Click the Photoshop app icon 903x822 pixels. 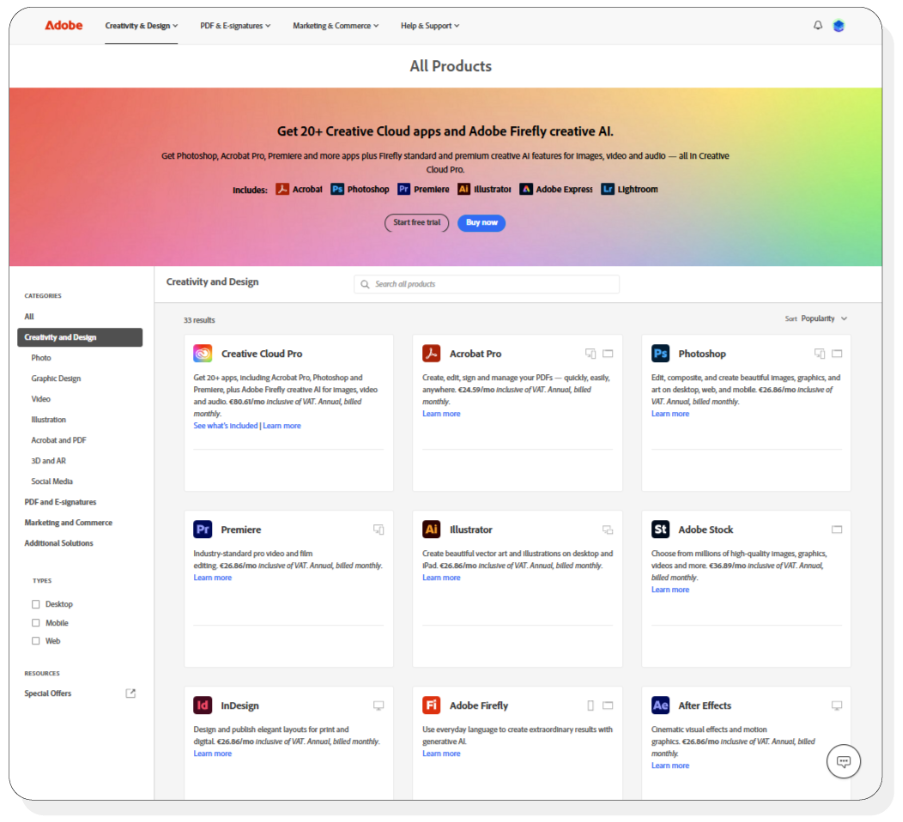click(x=661, y=353)
